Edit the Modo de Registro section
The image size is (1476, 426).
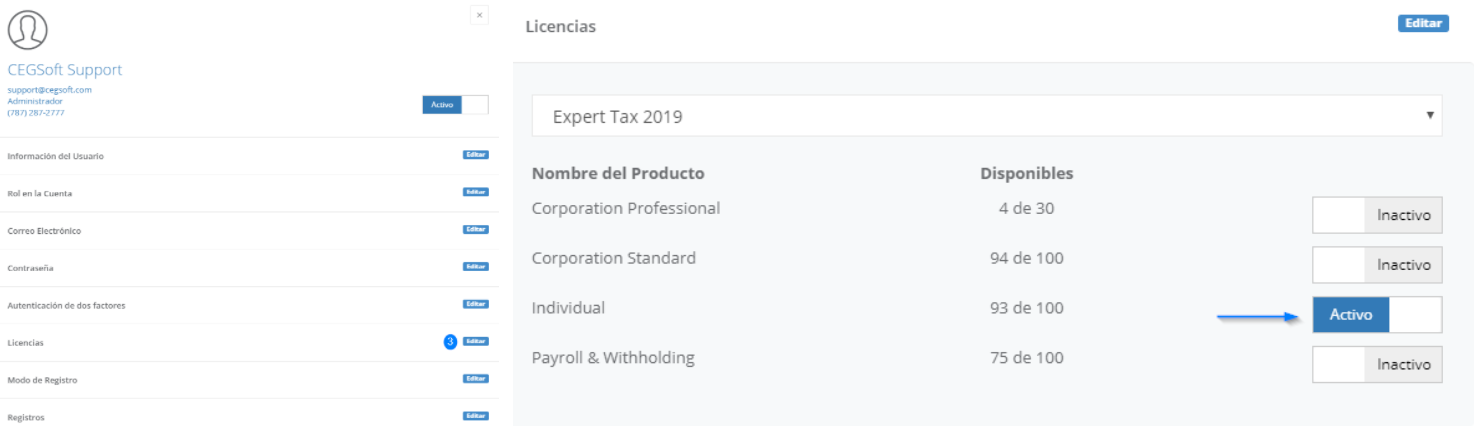click(476, 379)
